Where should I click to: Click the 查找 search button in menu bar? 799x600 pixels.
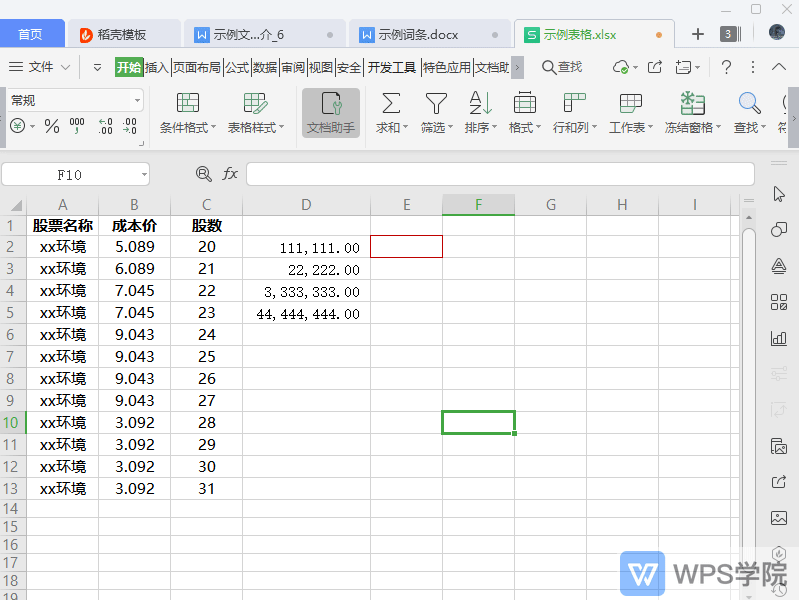coord(562,67)
